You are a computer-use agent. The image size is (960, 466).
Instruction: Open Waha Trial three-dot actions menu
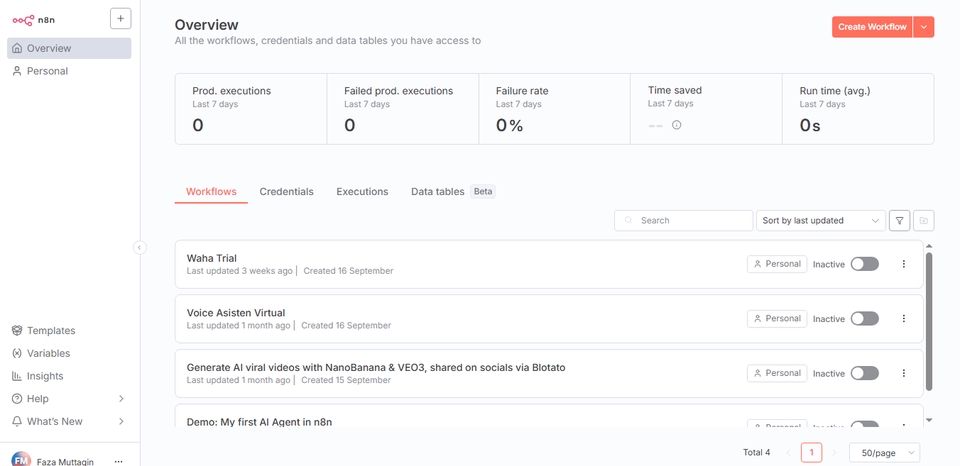[904, 264]
